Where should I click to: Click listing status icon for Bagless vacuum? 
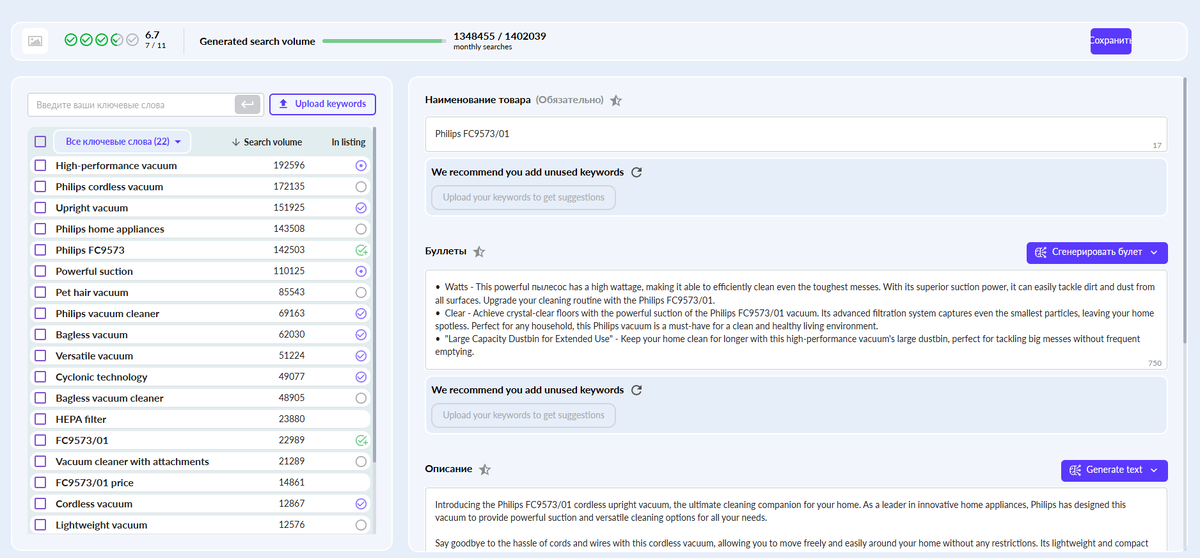tap(361, 335)
